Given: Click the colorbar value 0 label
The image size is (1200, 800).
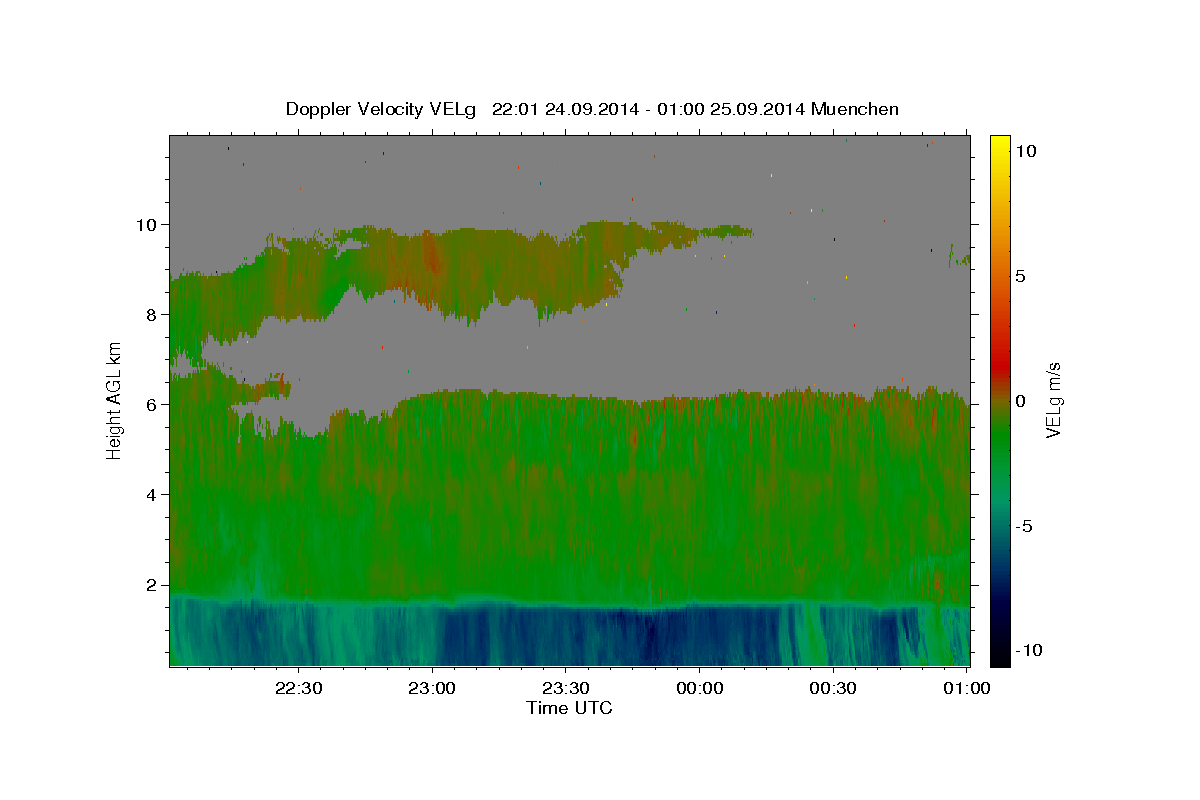Looking at the screenshot, I should [1021, 401].
